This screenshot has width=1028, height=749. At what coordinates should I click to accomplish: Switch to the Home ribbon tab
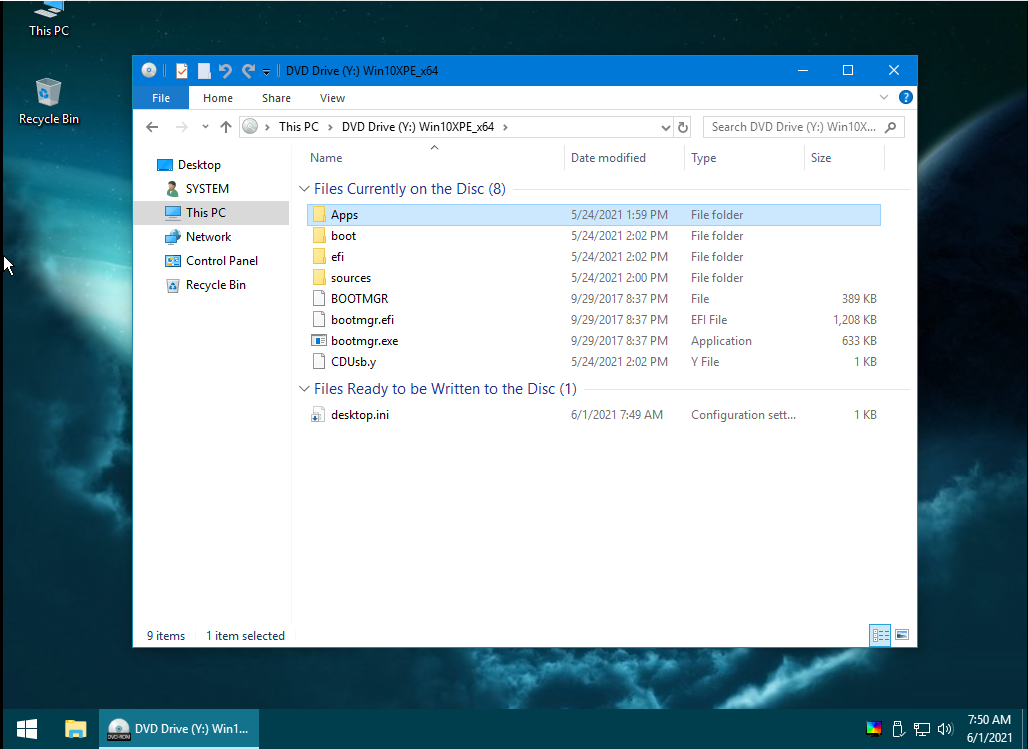(x=218, y=98)
